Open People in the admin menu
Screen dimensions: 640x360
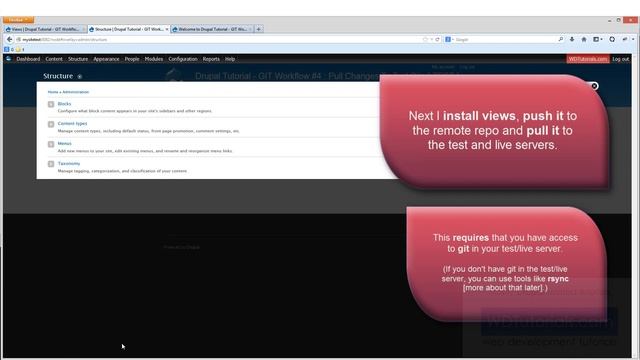(x=132, y=59)
